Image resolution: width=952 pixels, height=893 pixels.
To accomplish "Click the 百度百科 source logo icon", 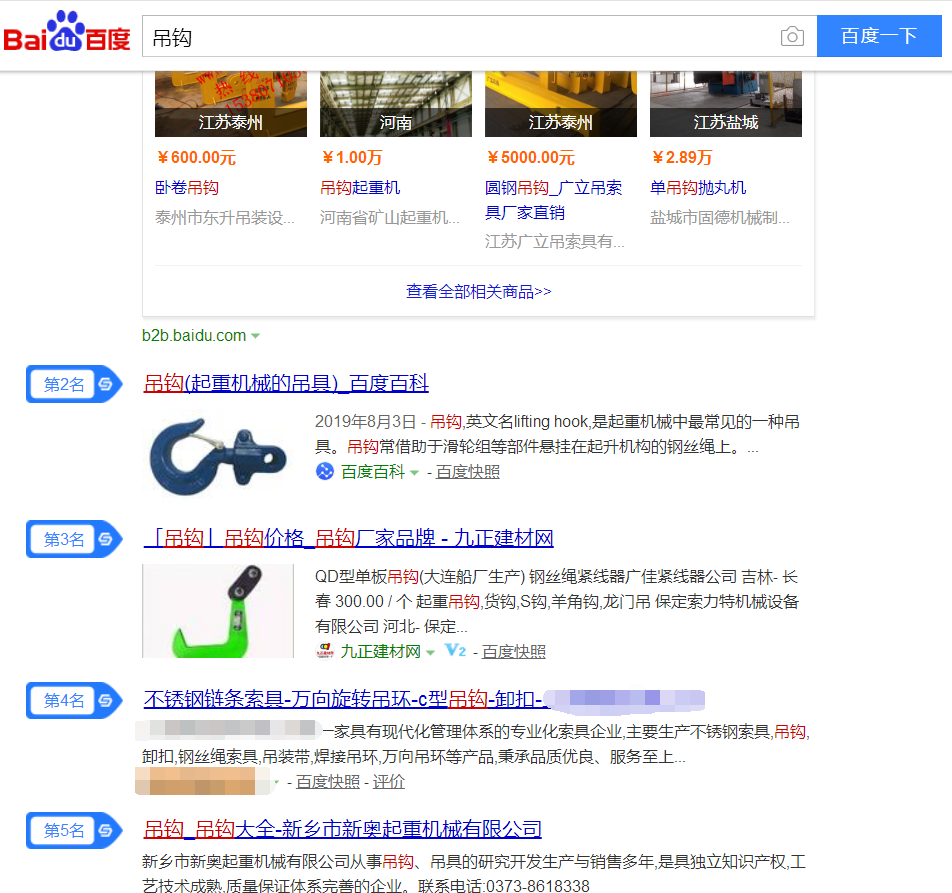I will 325,471.
